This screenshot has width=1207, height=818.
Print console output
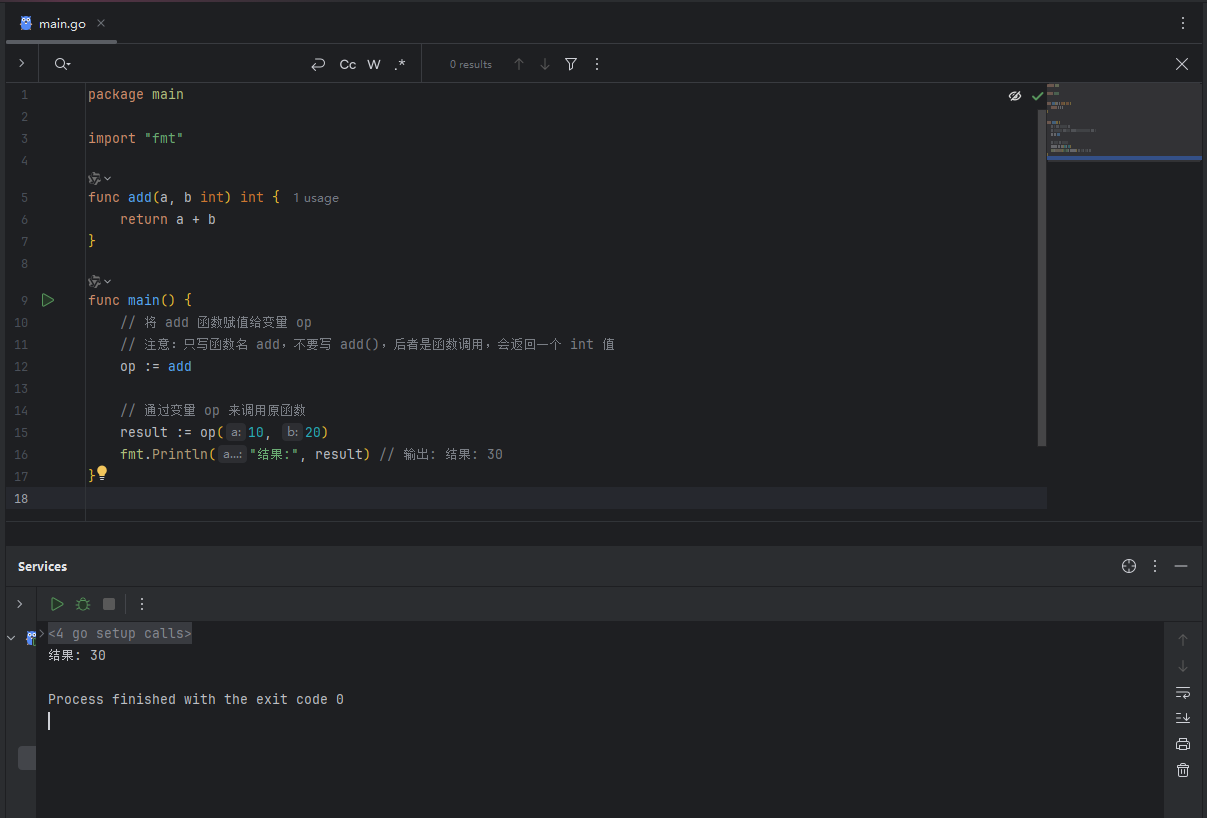pyautogui.click(x=1183, y=744)
